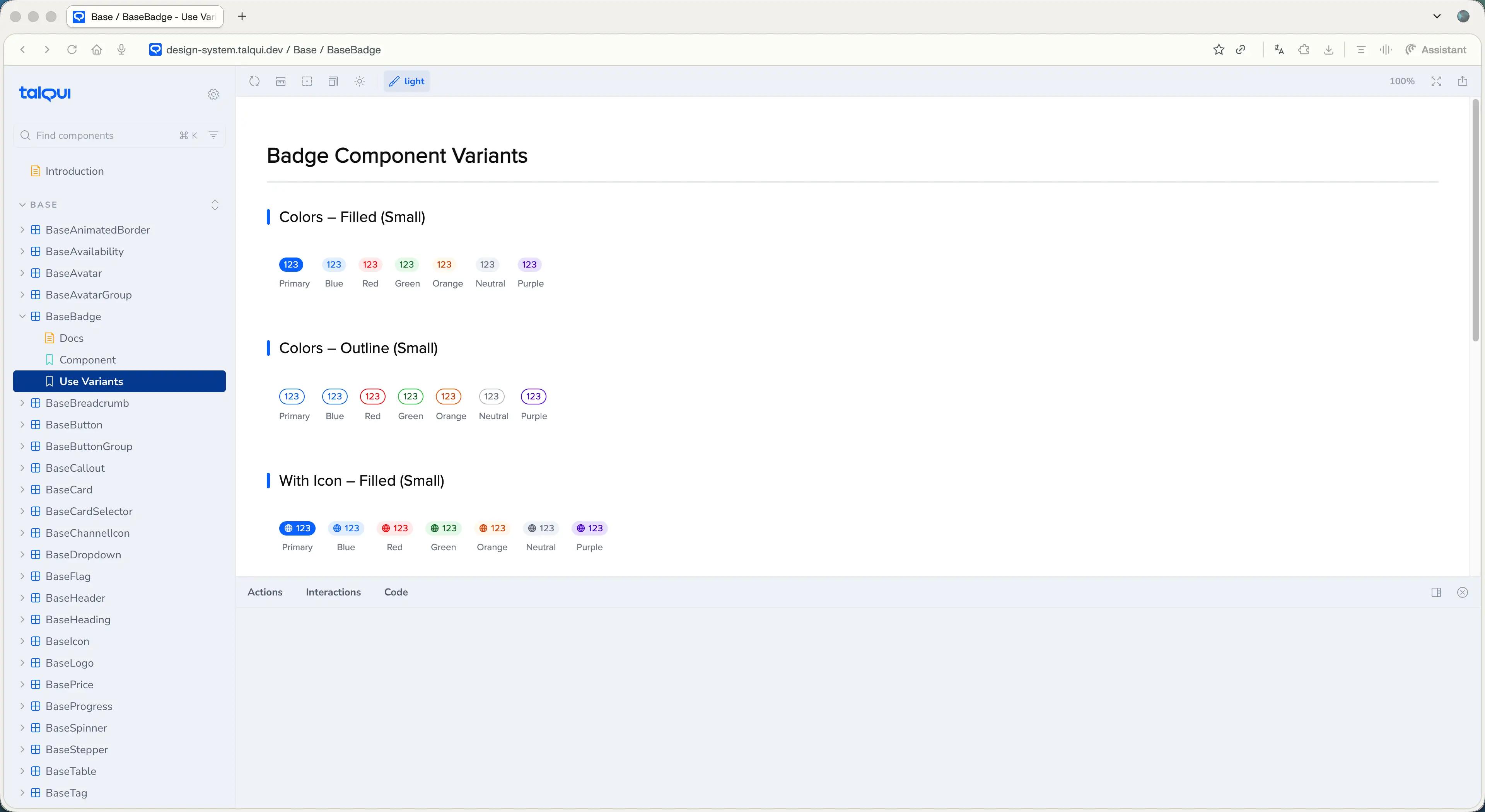Click the microphone icon in address bar
This screenshot has height=812, width=1485.
tap(122, 49)
